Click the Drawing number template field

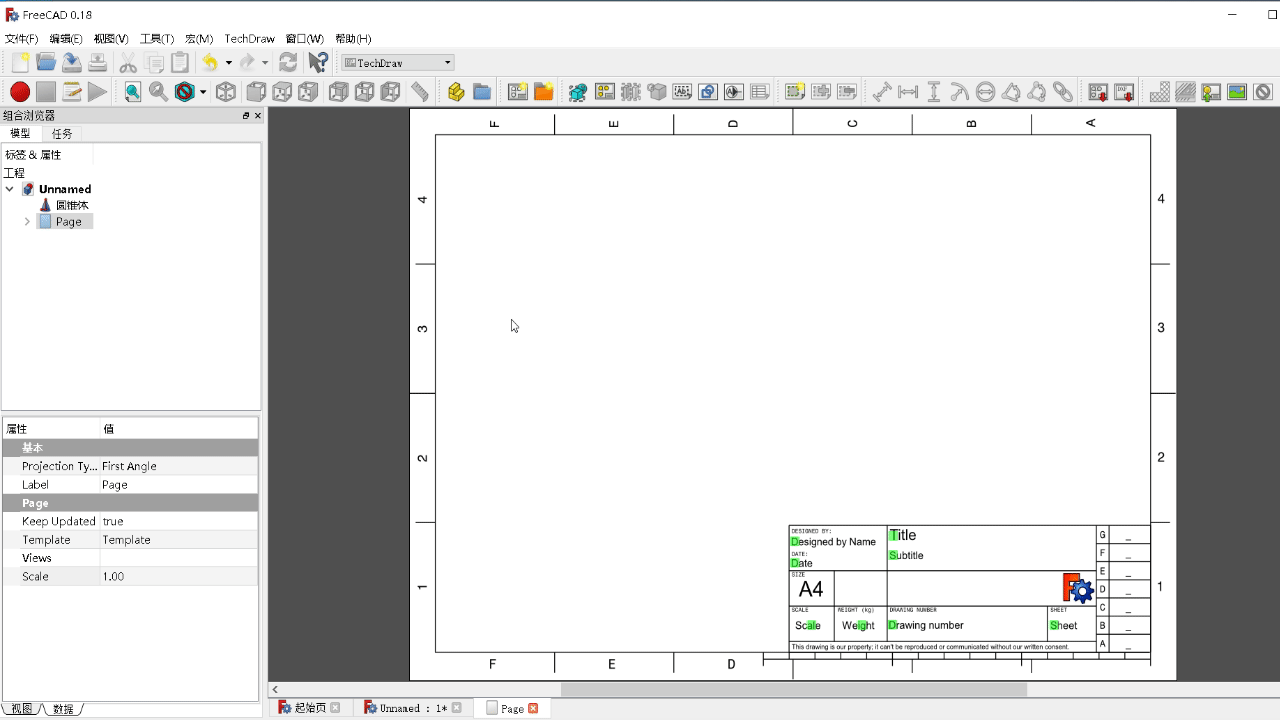point(926,625)
